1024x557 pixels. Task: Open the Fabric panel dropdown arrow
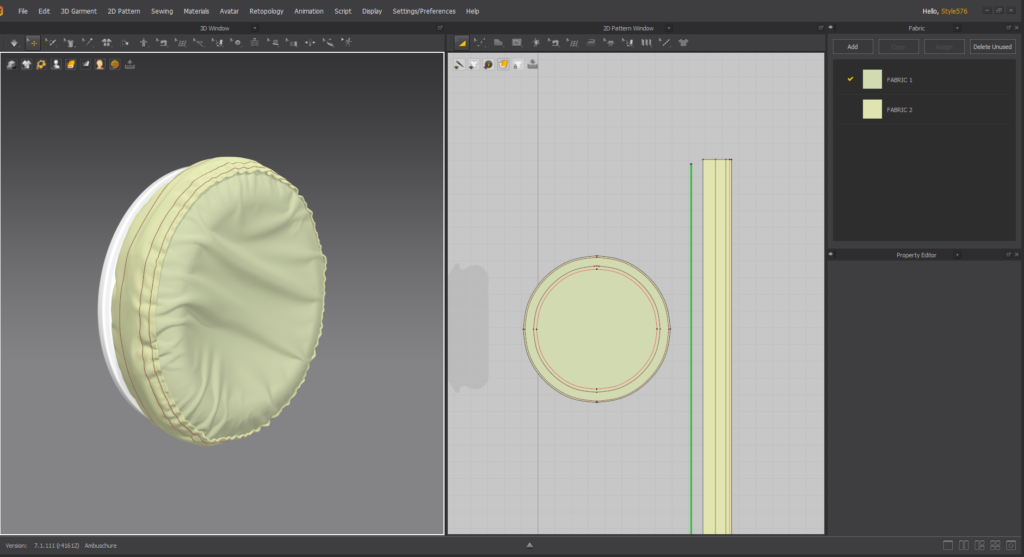coord(957,28)
